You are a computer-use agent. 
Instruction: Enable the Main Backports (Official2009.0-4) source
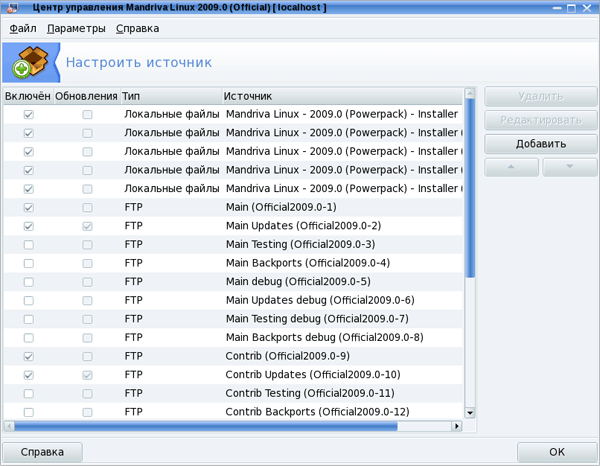pos(28,263)
